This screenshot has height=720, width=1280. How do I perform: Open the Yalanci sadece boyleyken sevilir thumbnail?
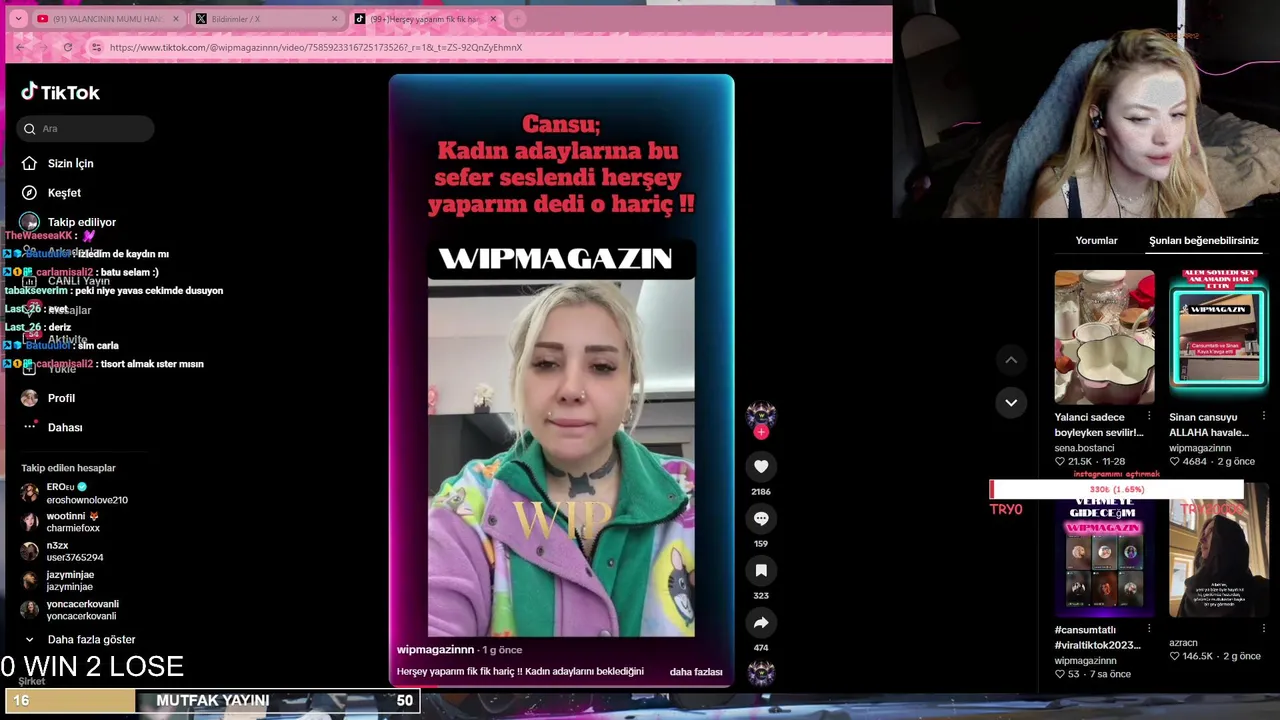[x=1104, y=337]
